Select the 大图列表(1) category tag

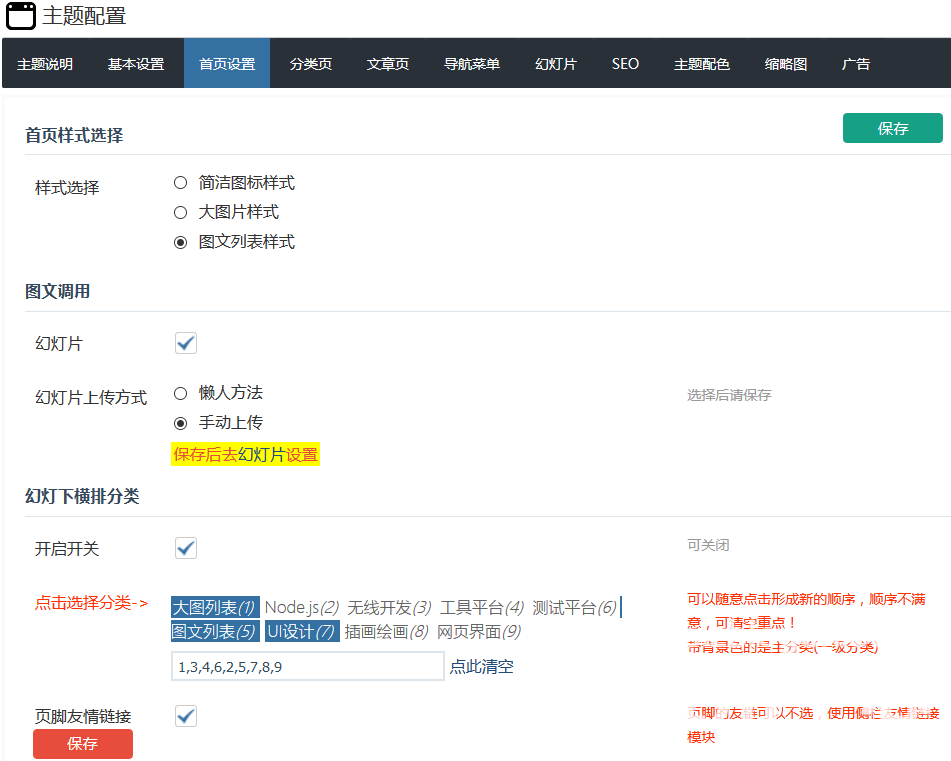tap(215, 608)
